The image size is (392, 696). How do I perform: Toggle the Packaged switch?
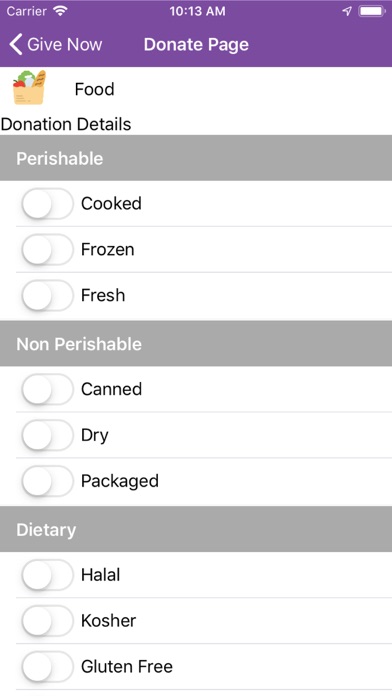pyautogui.click(x=47, y=481)
